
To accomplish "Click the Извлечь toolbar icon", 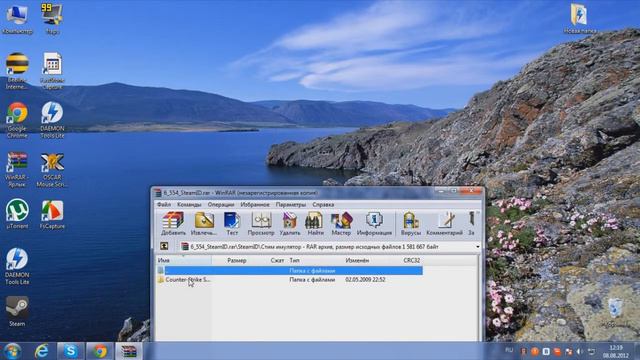I will (204, 224).
